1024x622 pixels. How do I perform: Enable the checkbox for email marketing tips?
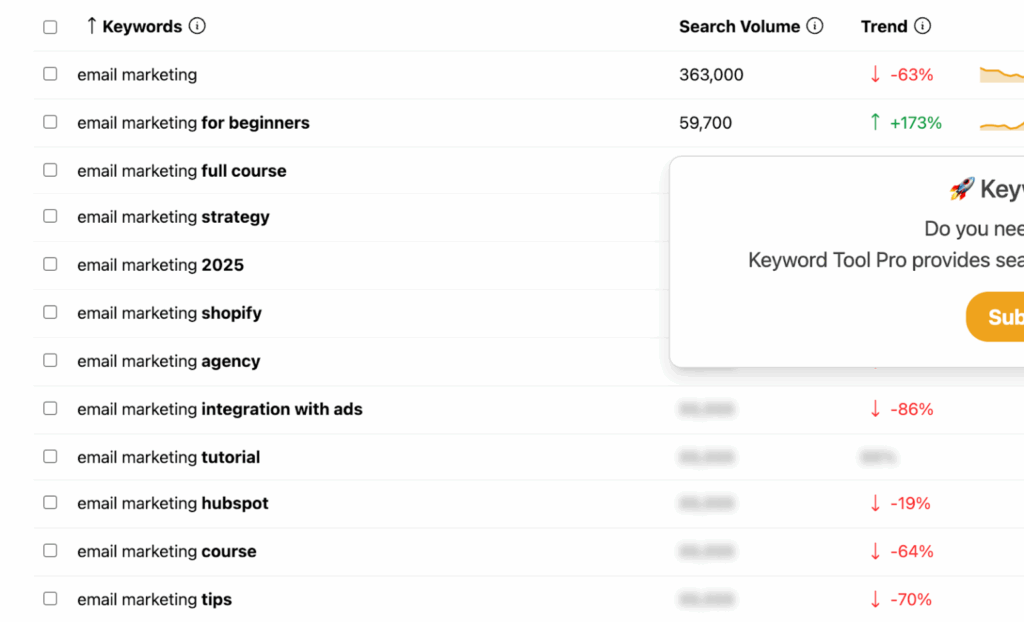coord(50,598)
